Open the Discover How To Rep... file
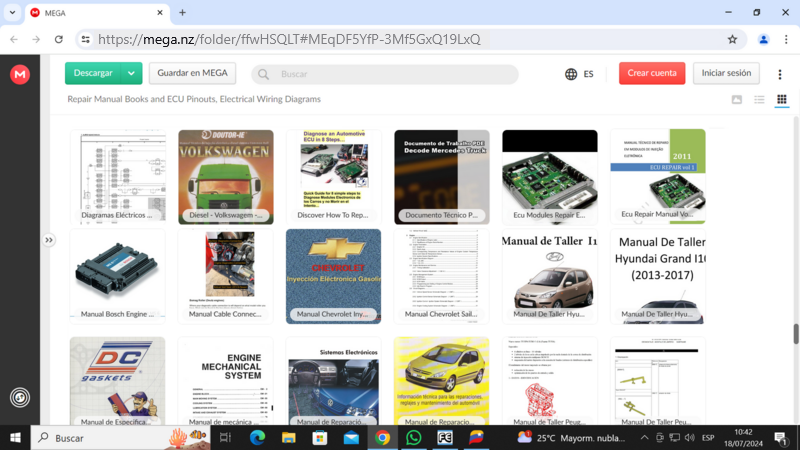This screenshot has width=800, height=450. click(x=334, y=177)
